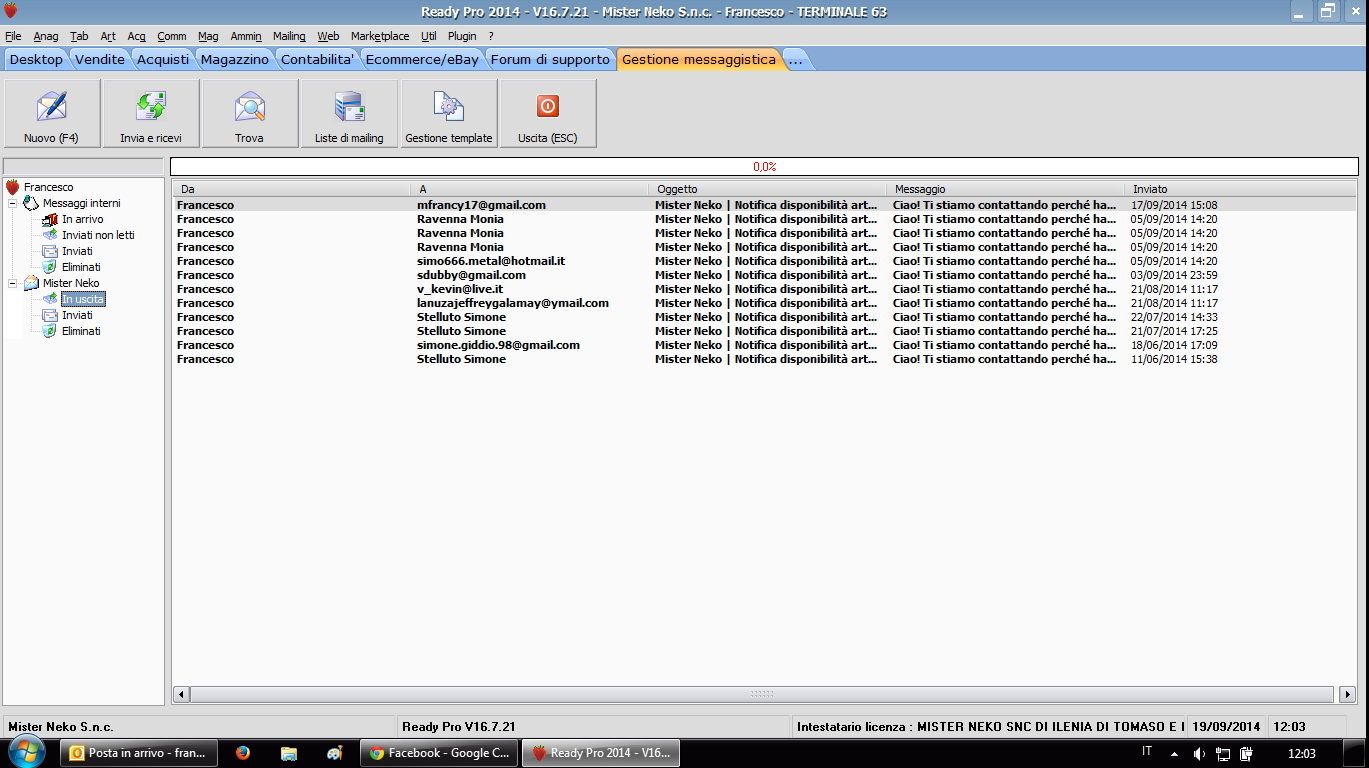
Task: Click the IT language indicator in the taskbar
Action: (1146, 751)
